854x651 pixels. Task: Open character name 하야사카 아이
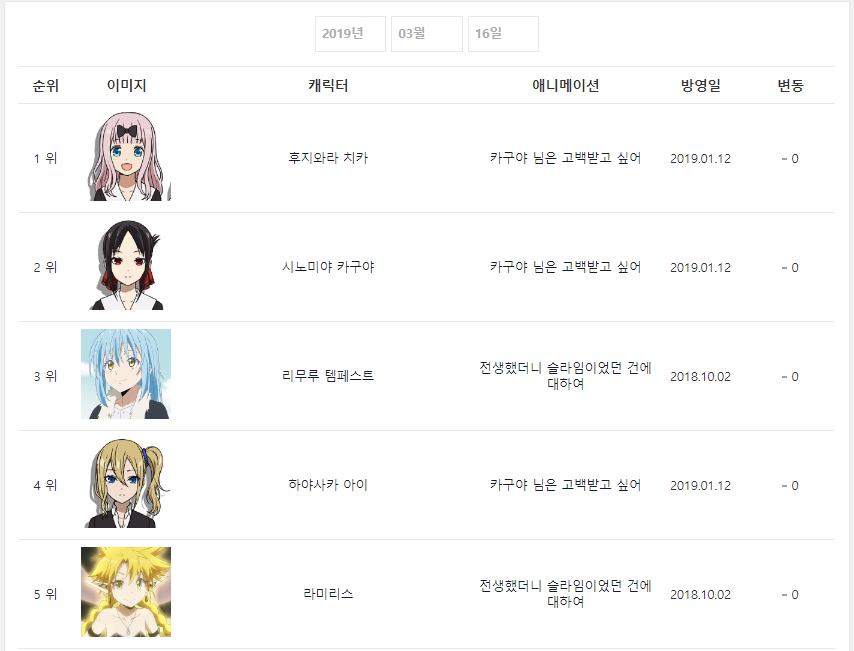coord(328,485)
